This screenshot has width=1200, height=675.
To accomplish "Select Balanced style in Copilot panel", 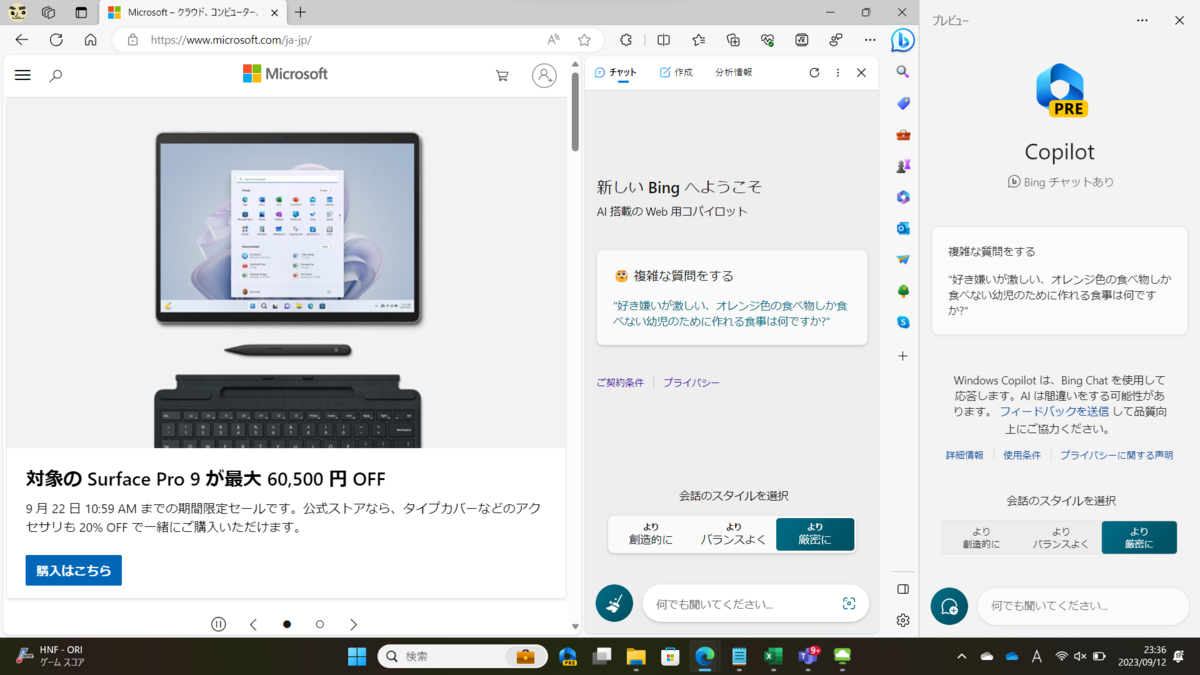I will 1060,538.
